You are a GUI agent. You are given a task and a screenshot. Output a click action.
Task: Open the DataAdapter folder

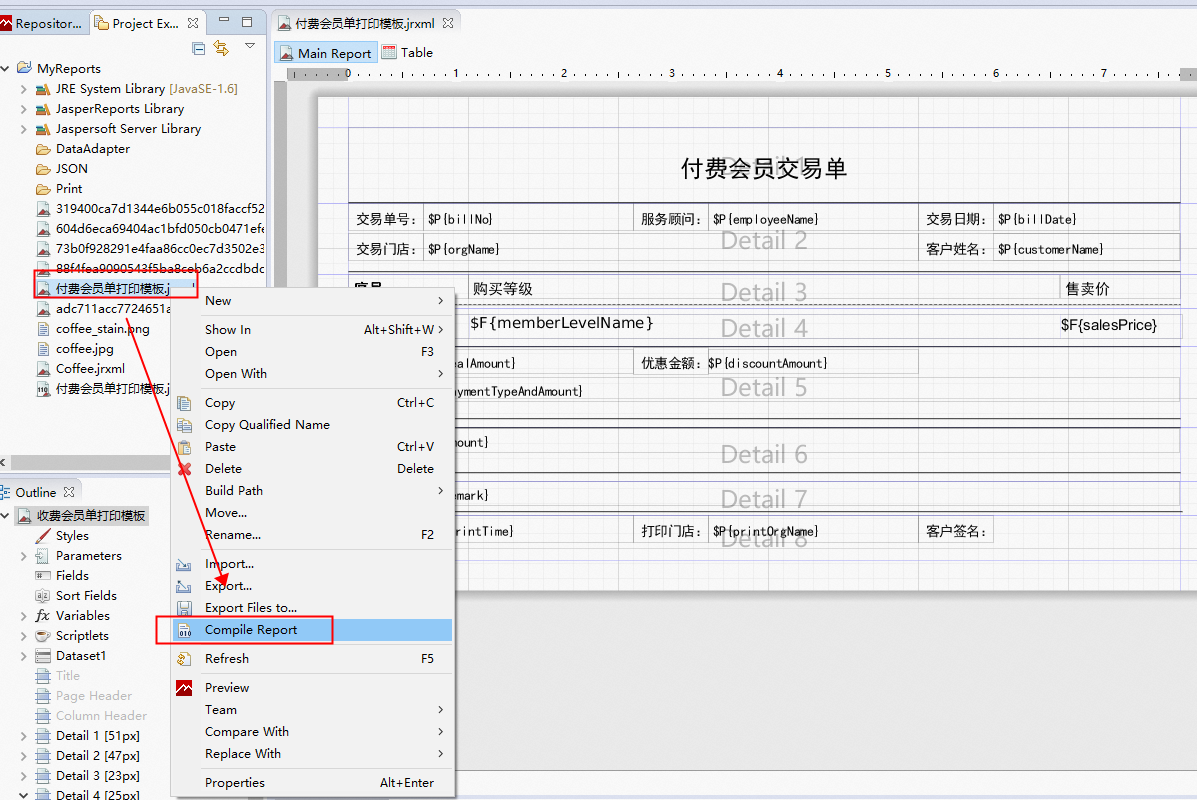[x=83, y=149]
